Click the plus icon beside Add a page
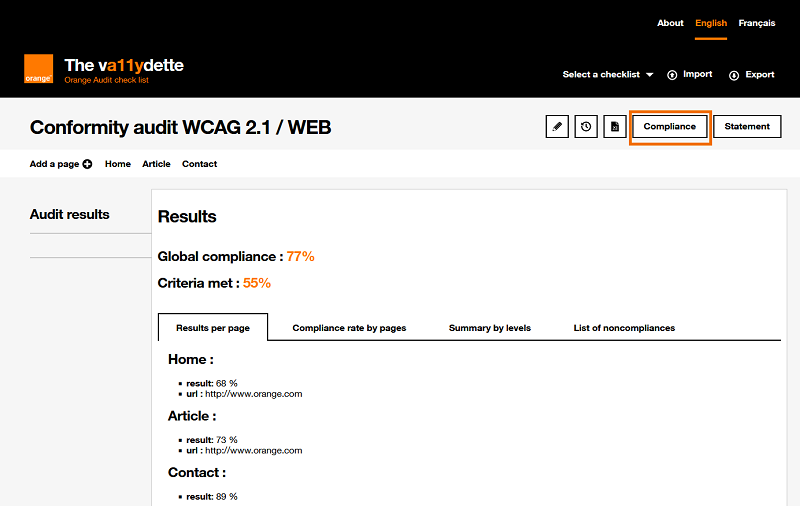This screenshot has width=800, height=506. coord(88,164)
